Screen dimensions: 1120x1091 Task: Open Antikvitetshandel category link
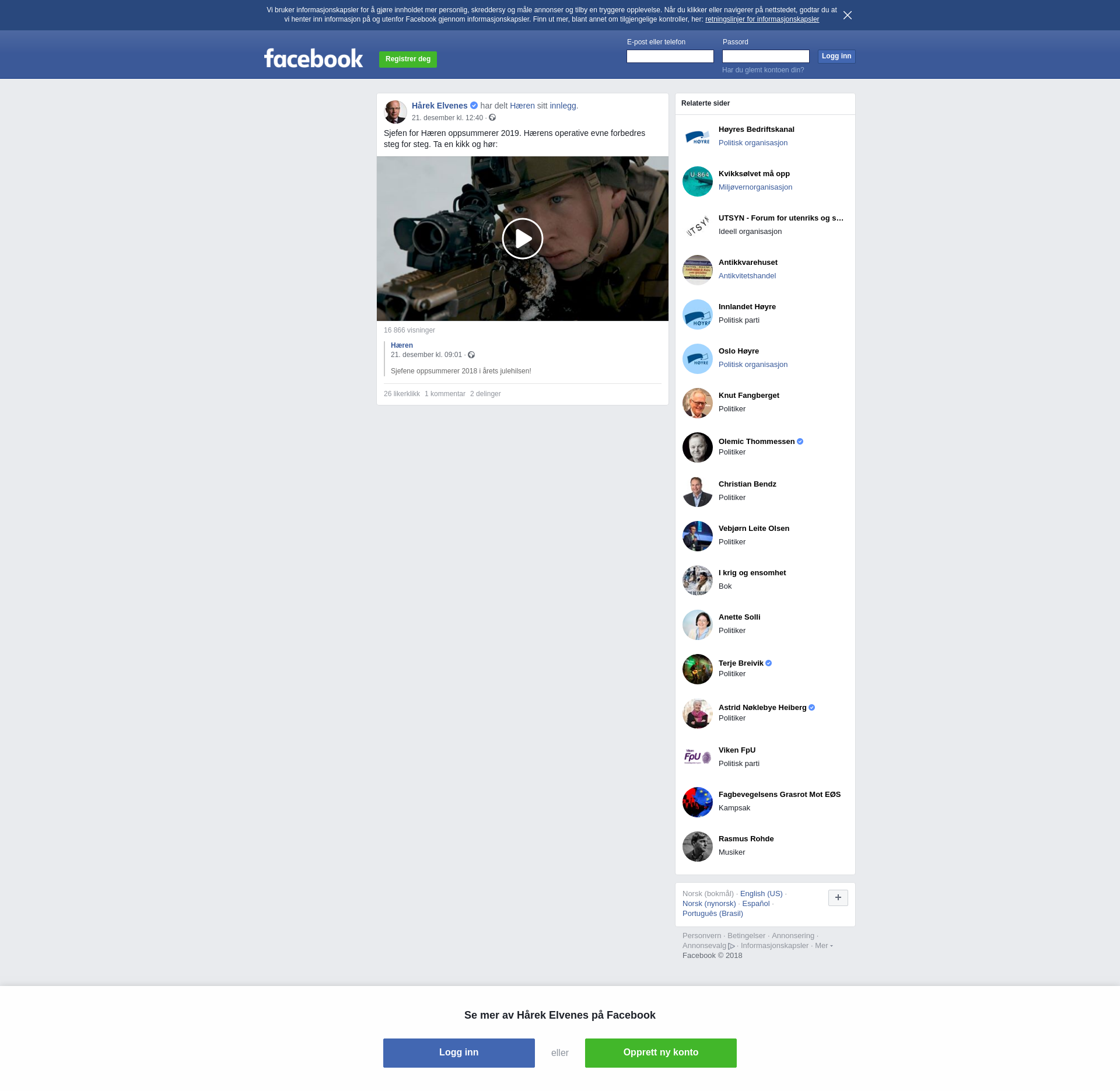tap(747, 276)
